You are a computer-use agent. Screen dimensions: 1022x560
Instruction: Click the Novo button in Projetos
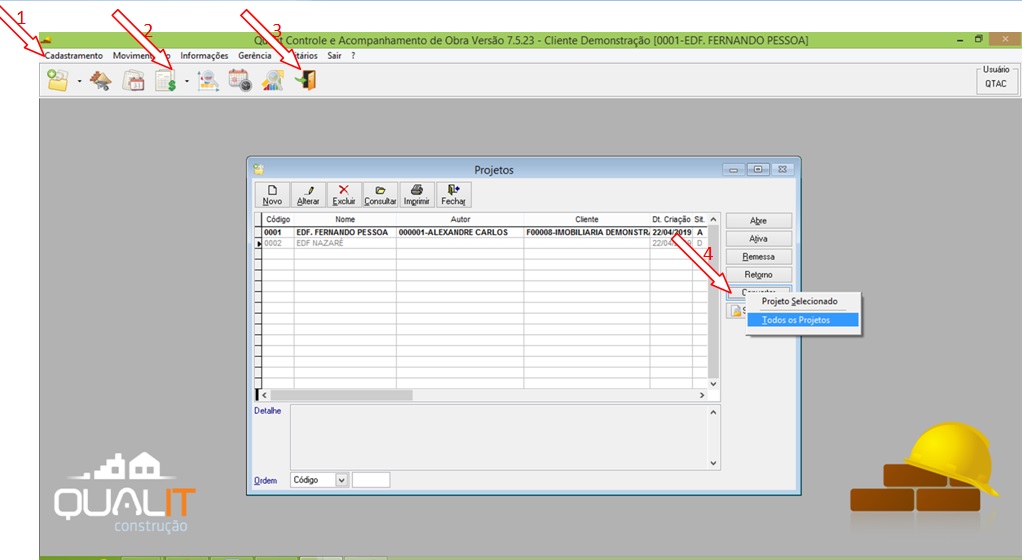(x=272, y=195)
